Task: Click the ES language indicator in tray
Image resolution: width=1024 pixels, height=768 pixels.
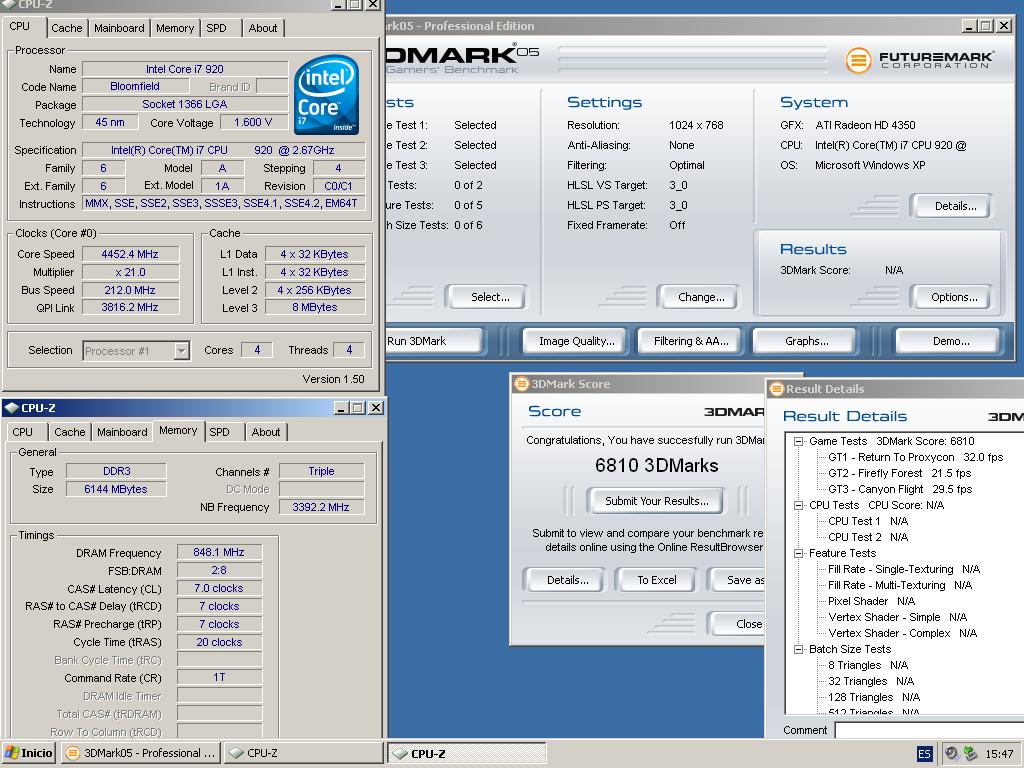Action: click(x=924, y=754)
